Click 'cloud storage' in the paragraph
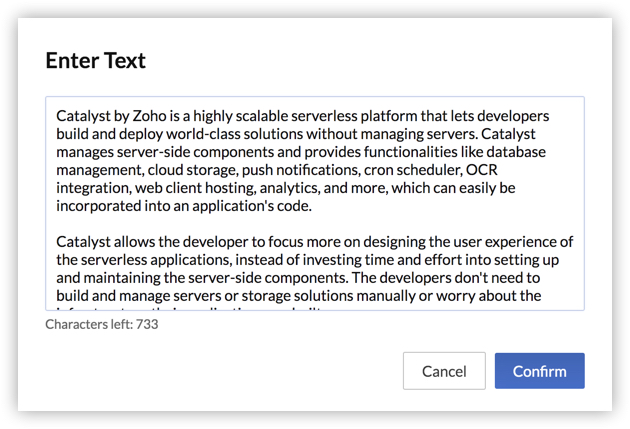630x429 pixels. pyautogui.click(x=181, y=170)
